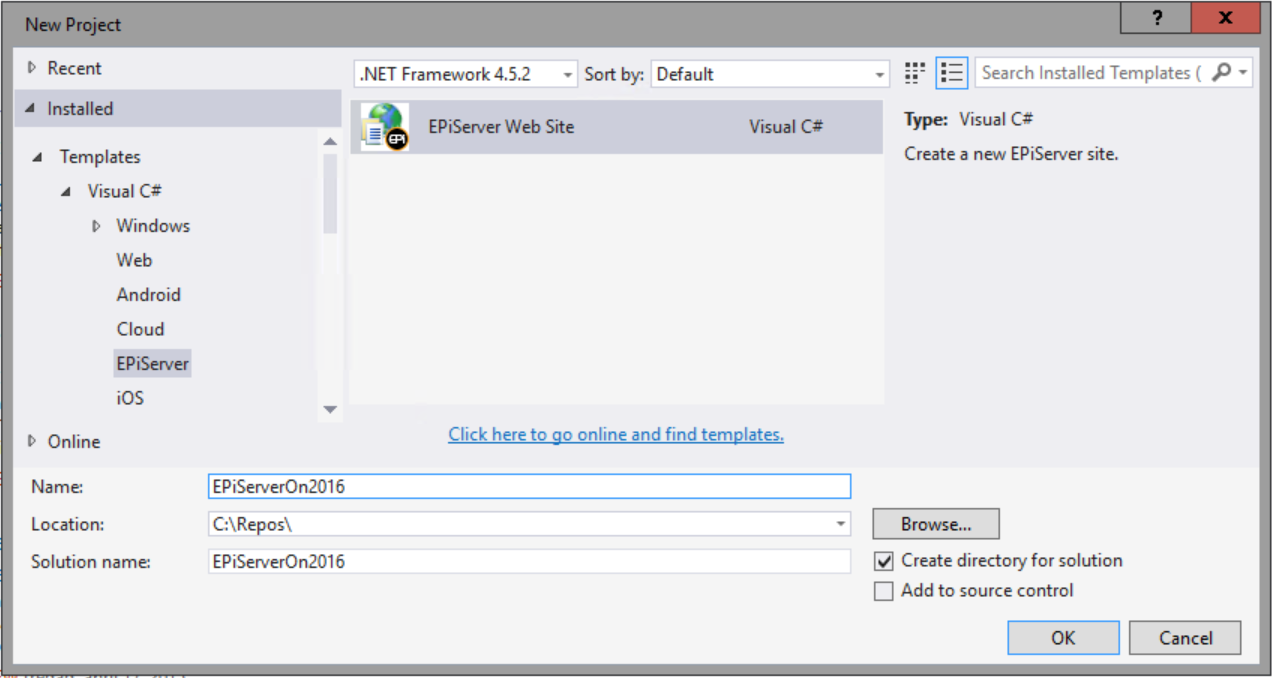Click the help question mark button

1157,19
